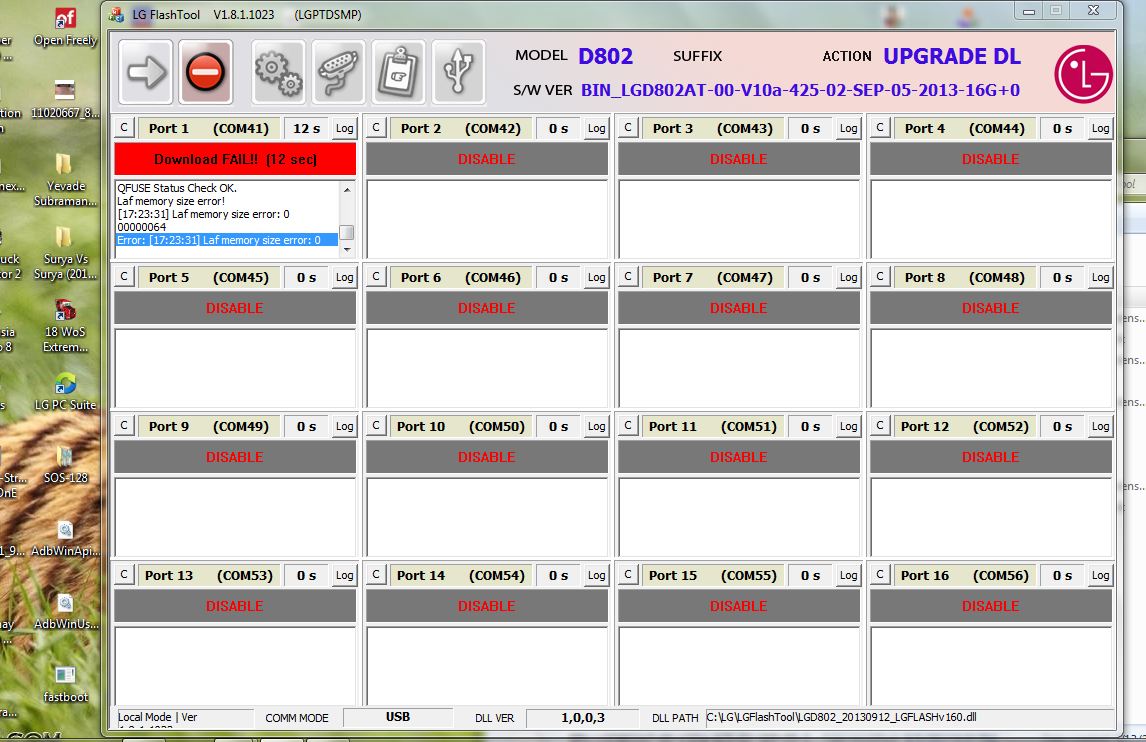Open the 11020667_8 desktop file
Image resolution: width=1146 pixels, height=742 pixels.
[65, 99]
